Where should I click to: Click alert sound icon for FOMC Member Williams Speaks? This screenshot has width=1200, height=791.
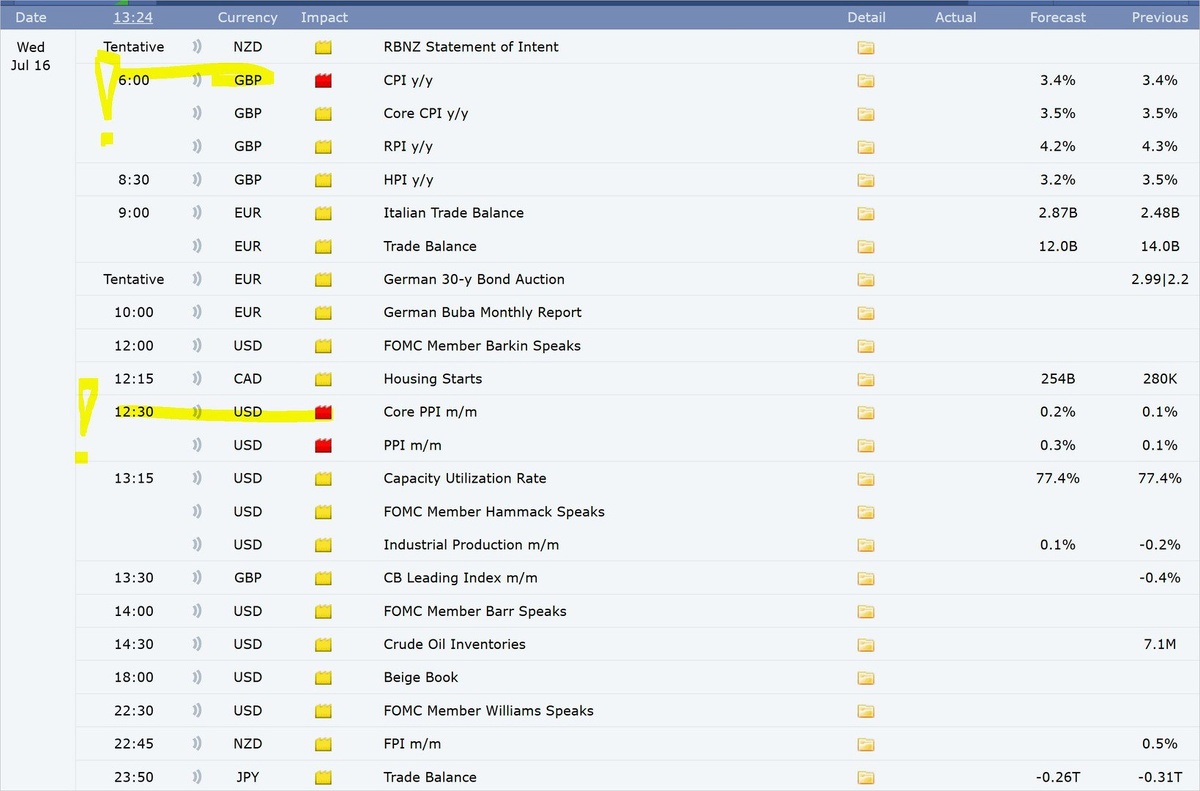click(x=197, y=711)
